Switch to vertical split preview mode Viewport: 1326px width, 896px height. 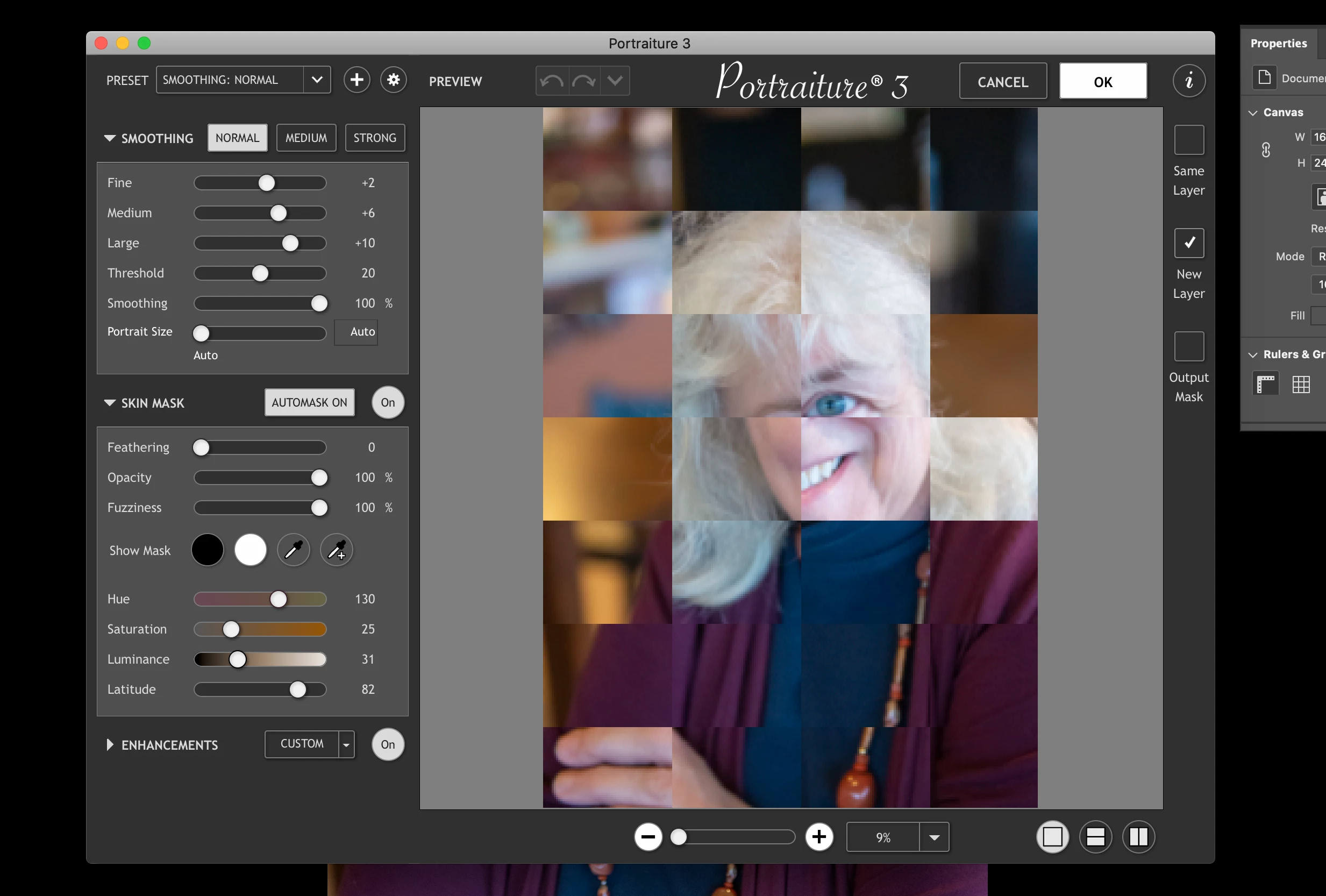(1138, 837)
